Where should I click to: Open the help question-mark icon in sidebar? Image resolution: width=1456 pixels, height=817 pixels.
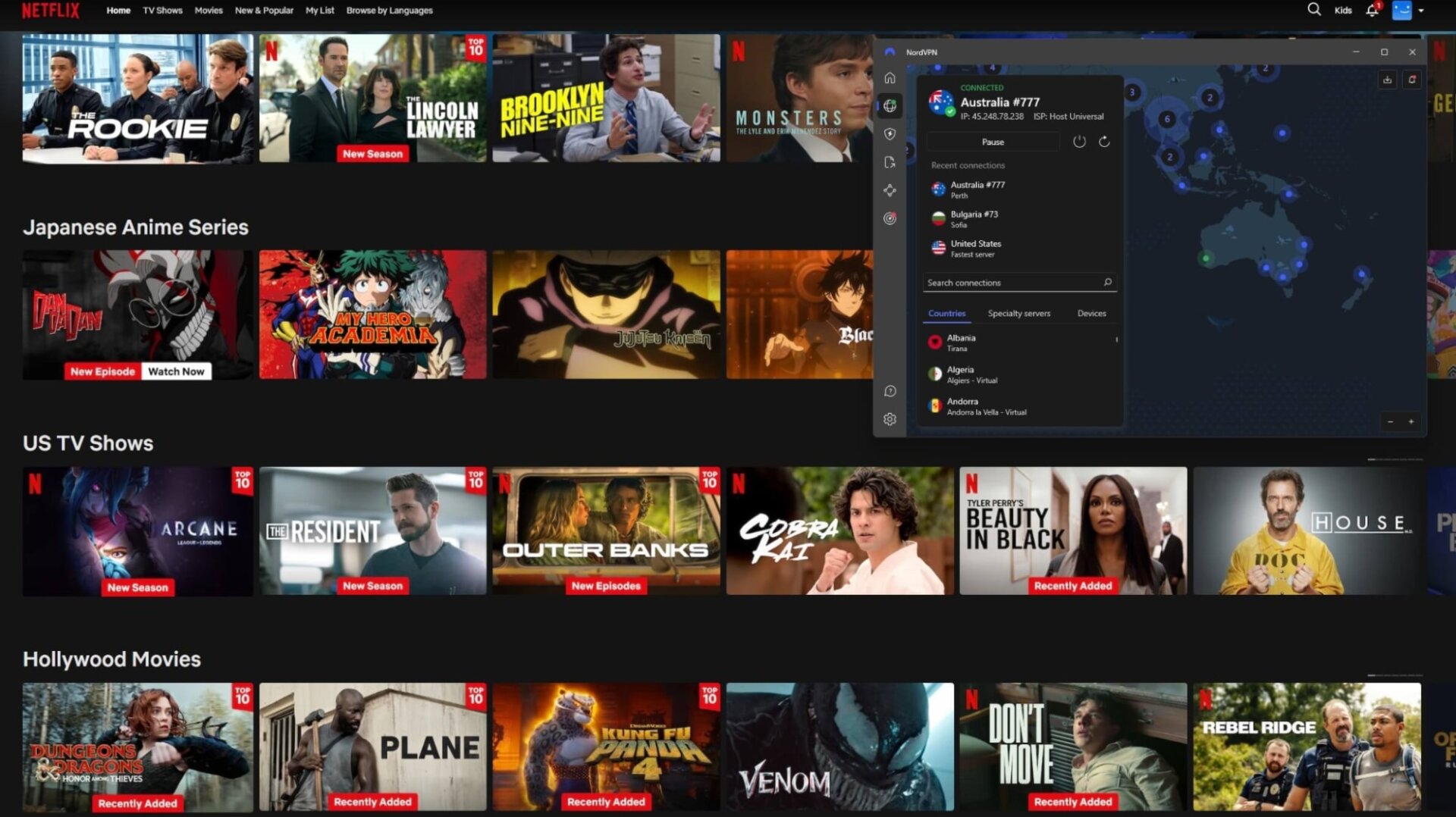(890, 391)
